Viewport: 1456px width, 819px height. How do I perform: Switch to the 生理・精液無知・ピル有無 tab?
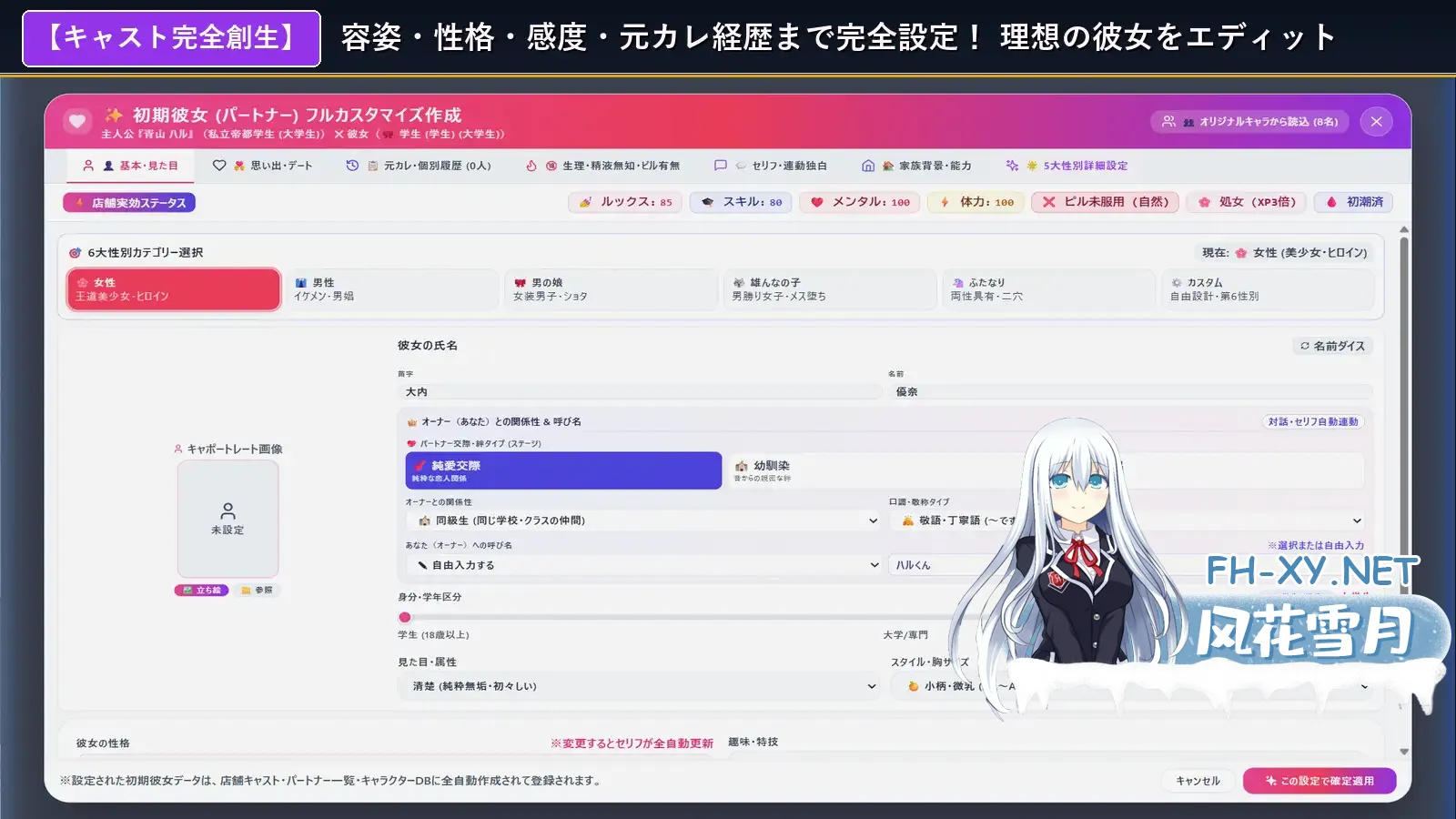coord(602,166)
